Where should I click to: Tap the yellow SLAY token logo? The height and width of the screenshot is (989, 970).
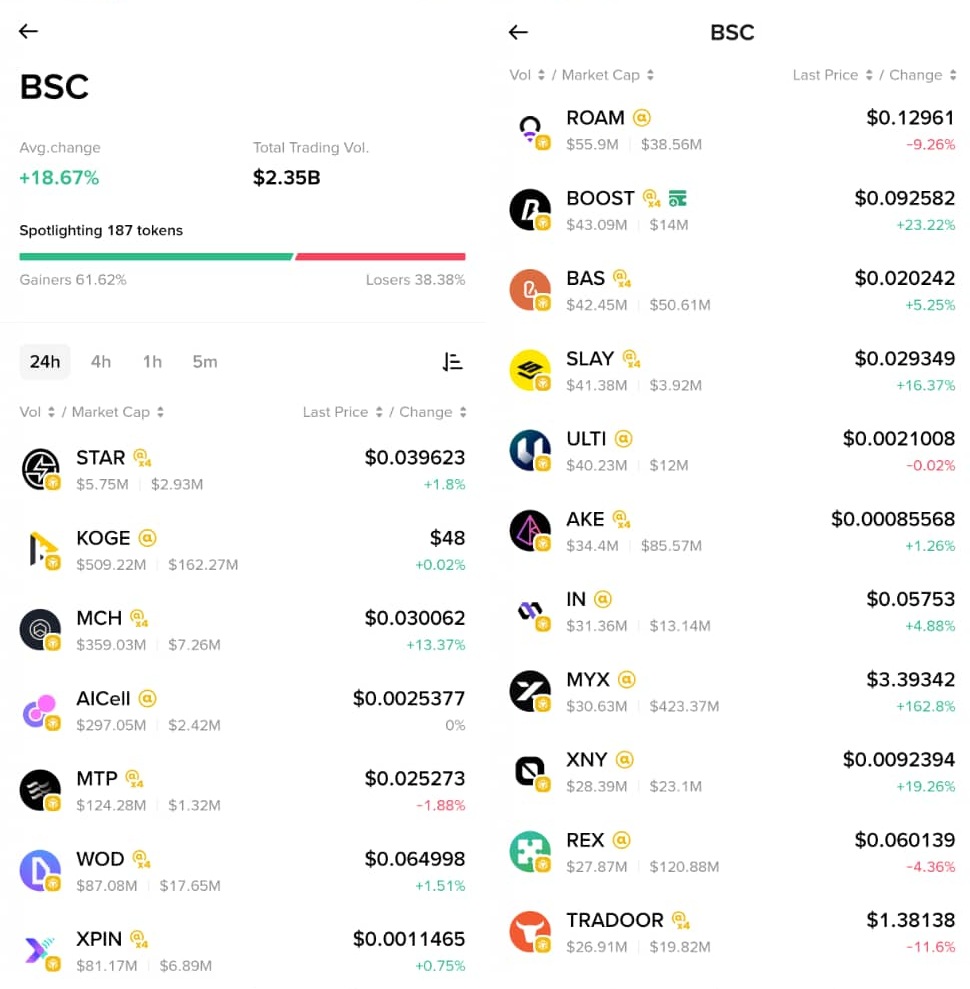(x=529, y=370)
